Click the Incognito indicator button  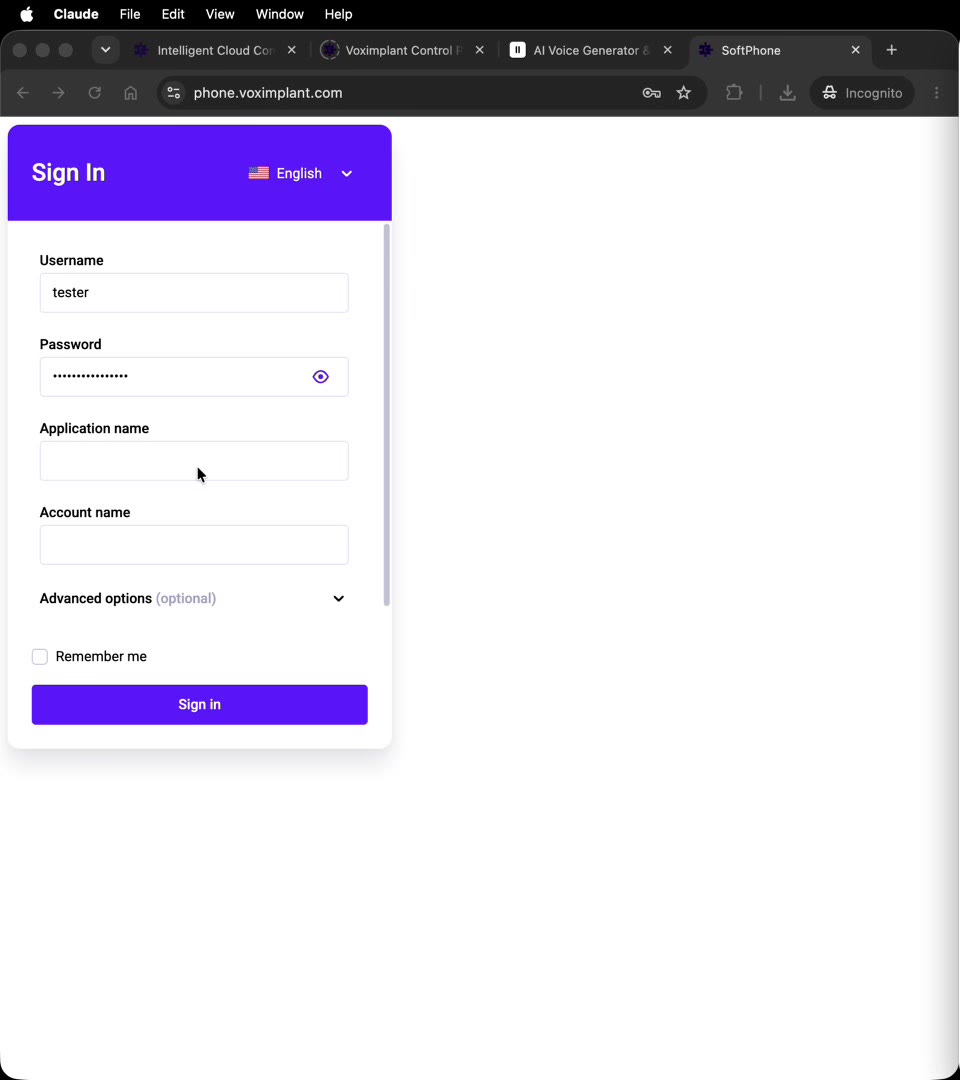tap(862, 93)
